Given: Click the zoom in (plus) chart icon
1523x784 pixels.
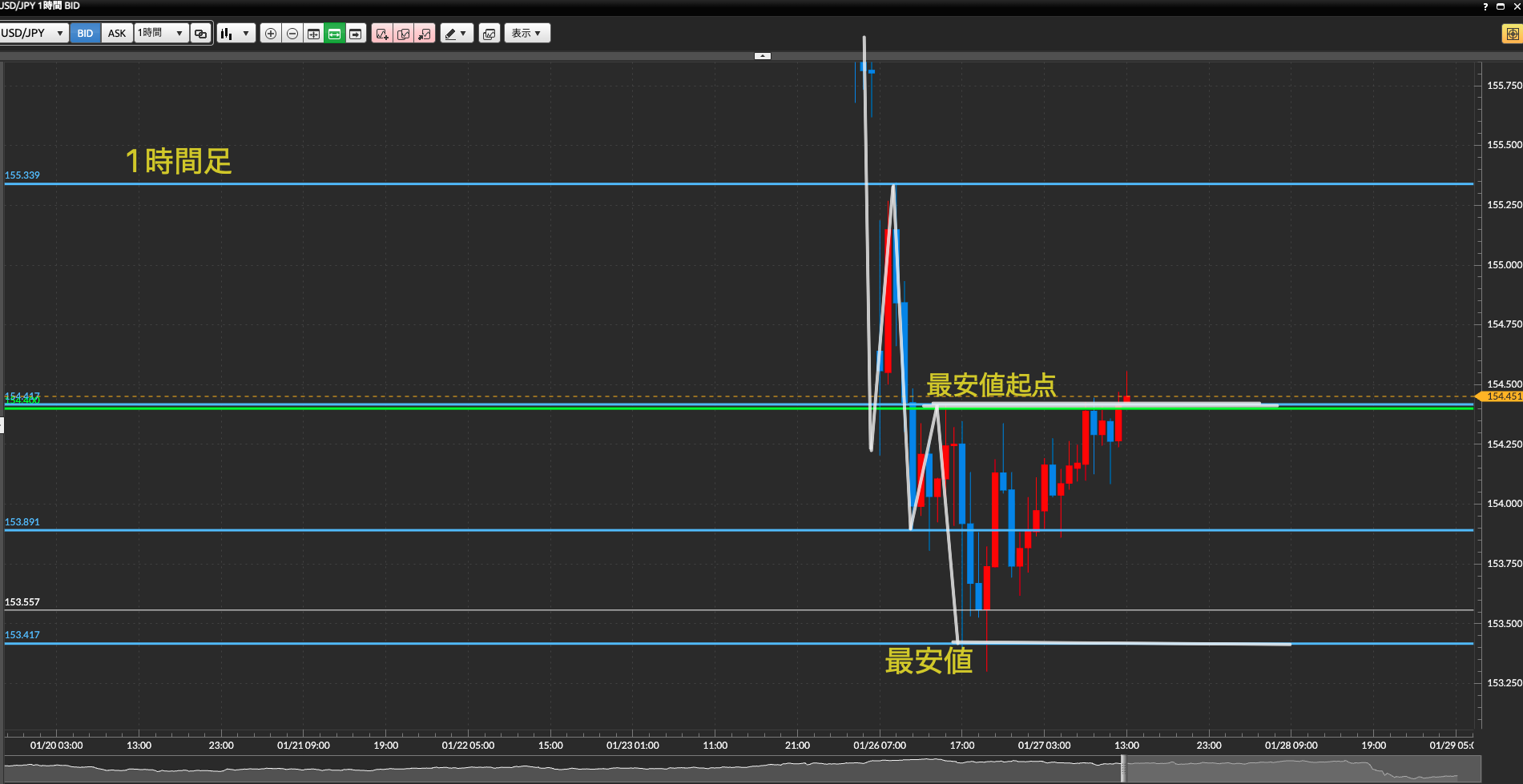Looking at the screenshot, I should [271, 34].
